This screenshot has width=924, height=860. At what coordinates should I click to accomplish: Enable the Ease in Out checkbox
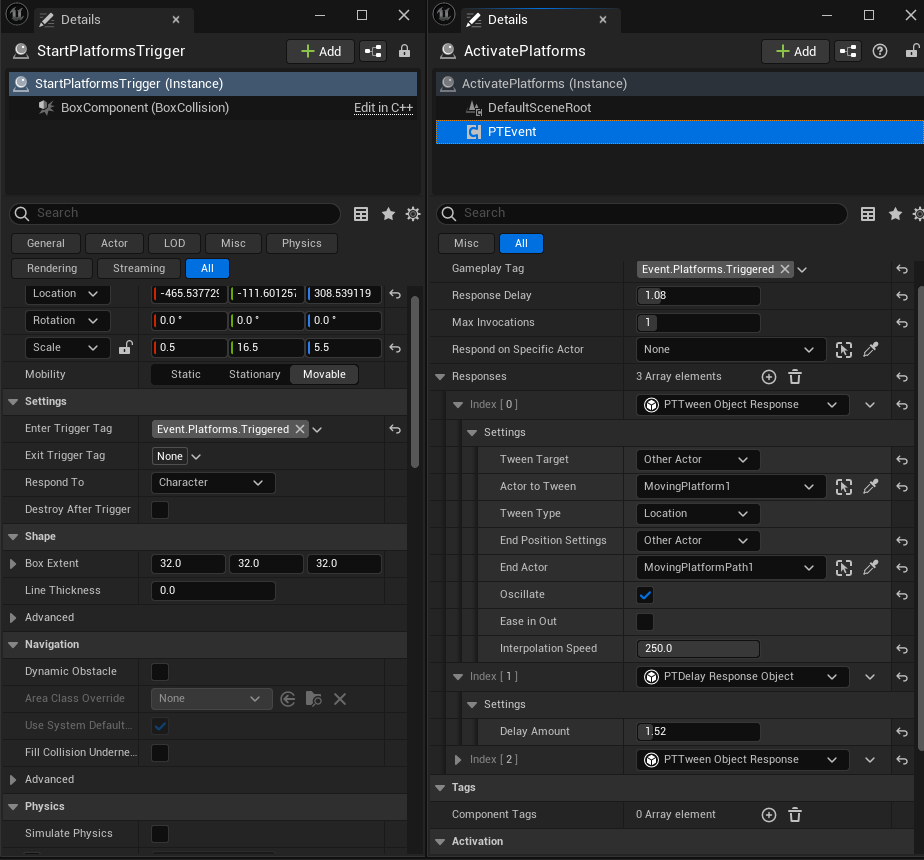coord(644,621)
